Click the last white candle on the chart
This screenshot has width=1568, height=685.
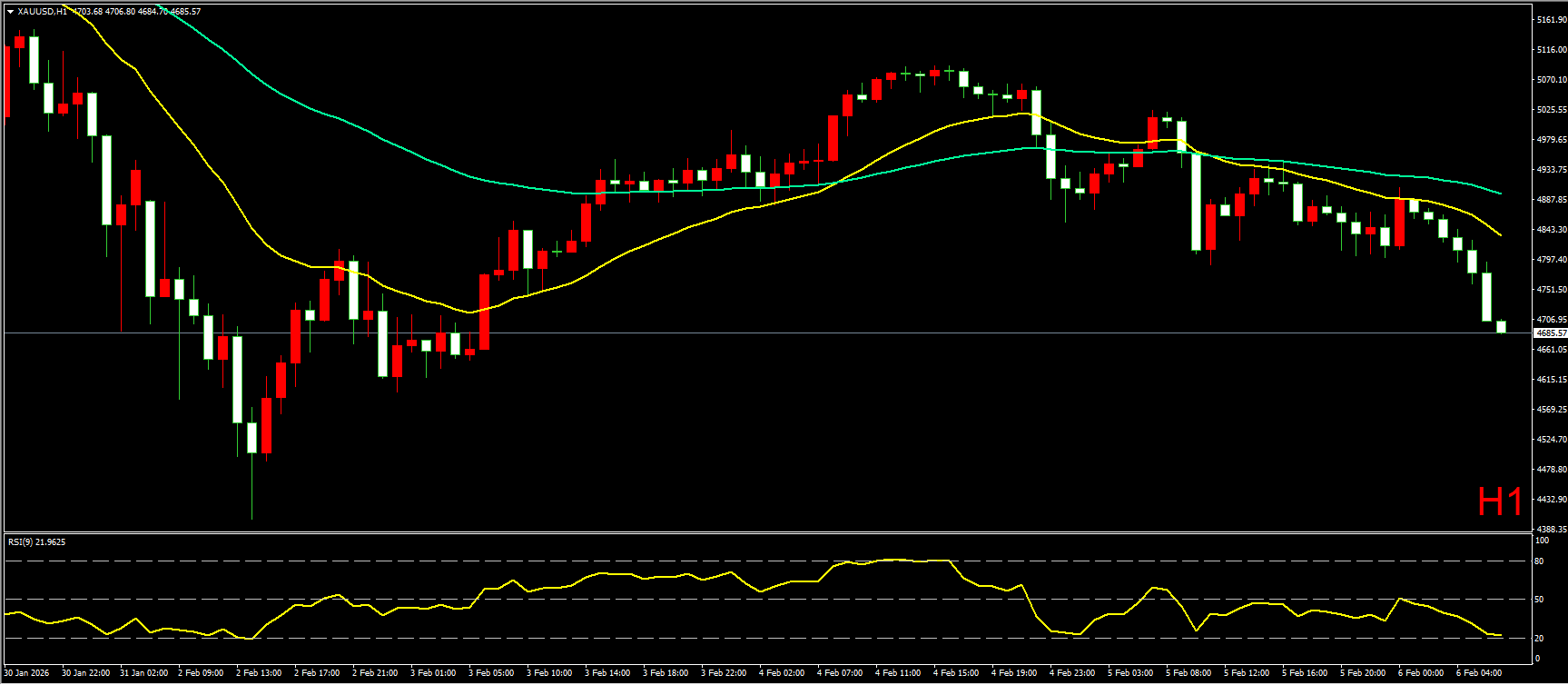1501,326
